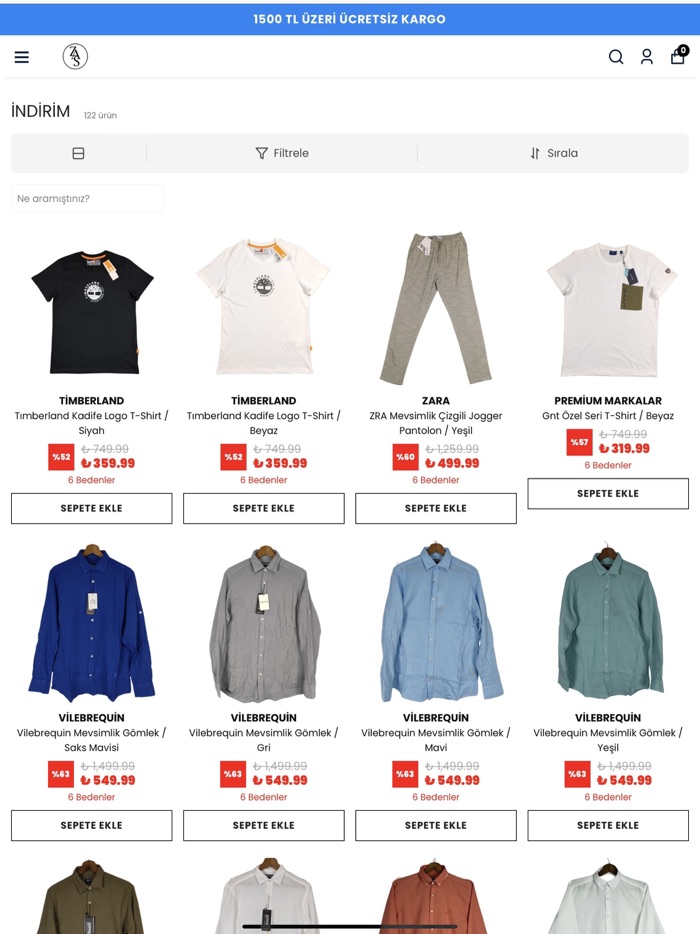This screenshot has width=700, height=934.
Task: Add ZARA jogger pants to cart
Action: (436, 508)
